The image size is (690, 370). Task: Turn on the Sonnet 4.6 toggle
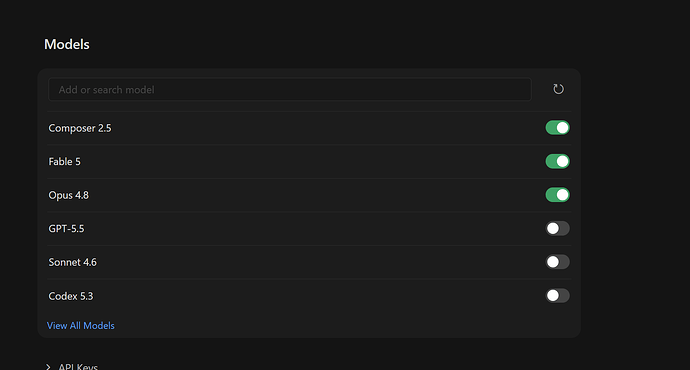click(558, 262)
